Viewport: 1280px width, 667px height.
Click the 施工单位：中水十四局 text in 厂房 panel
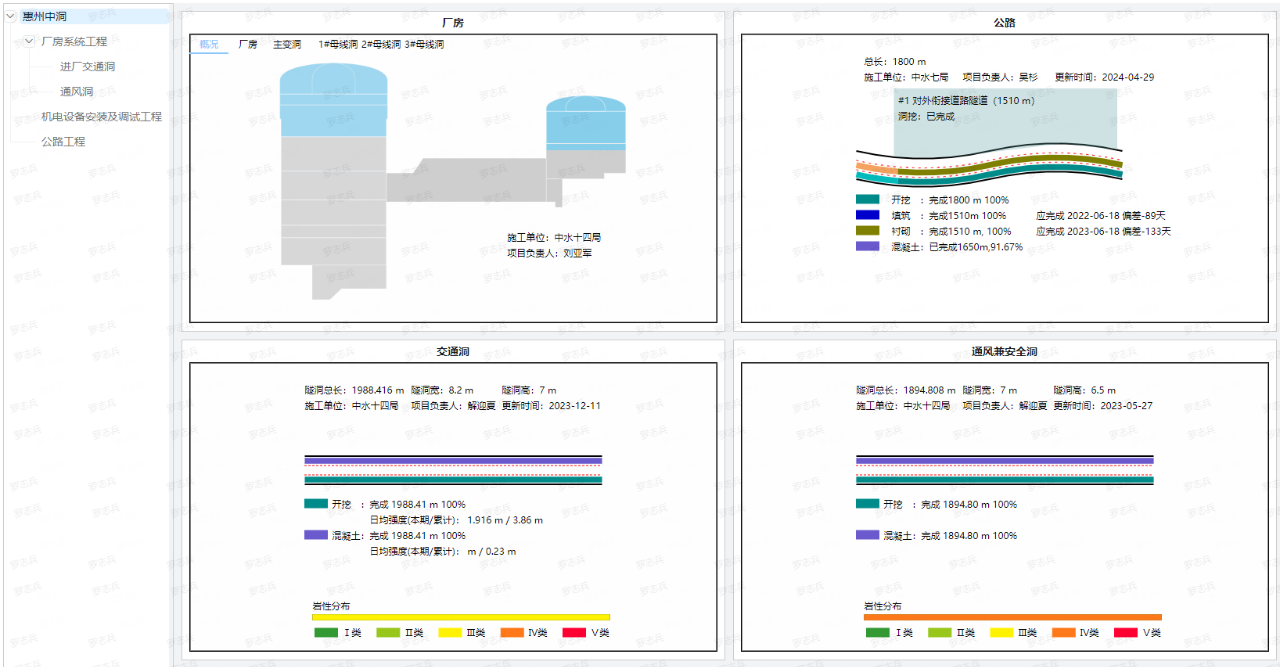(x=554, y=238)
